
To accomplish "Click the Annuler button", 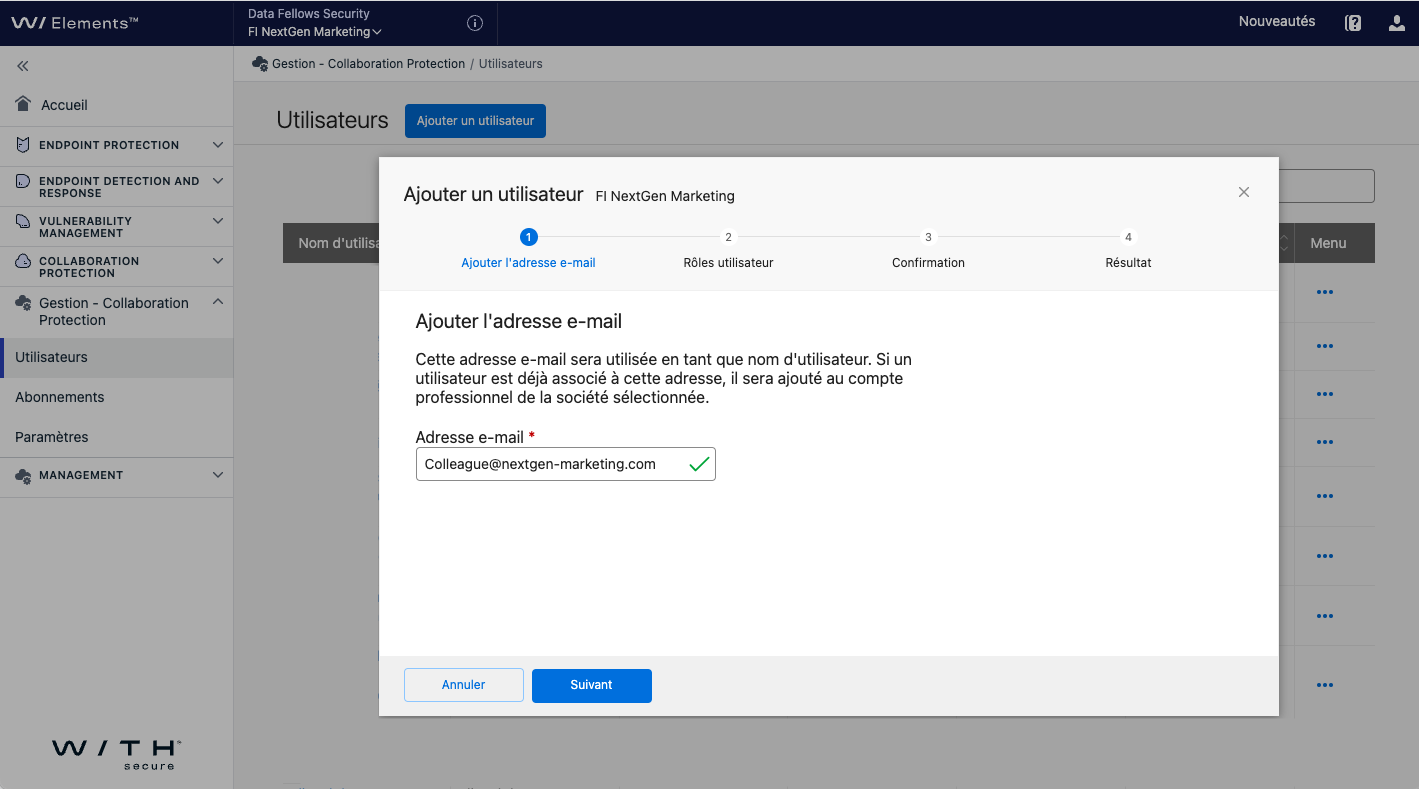I will 463,685.
